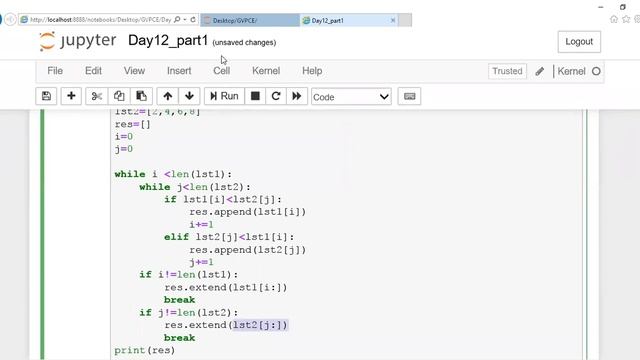Click the line 'res.append(lst2[j])'
640x360 pixels.
click(x=247, y=250)
